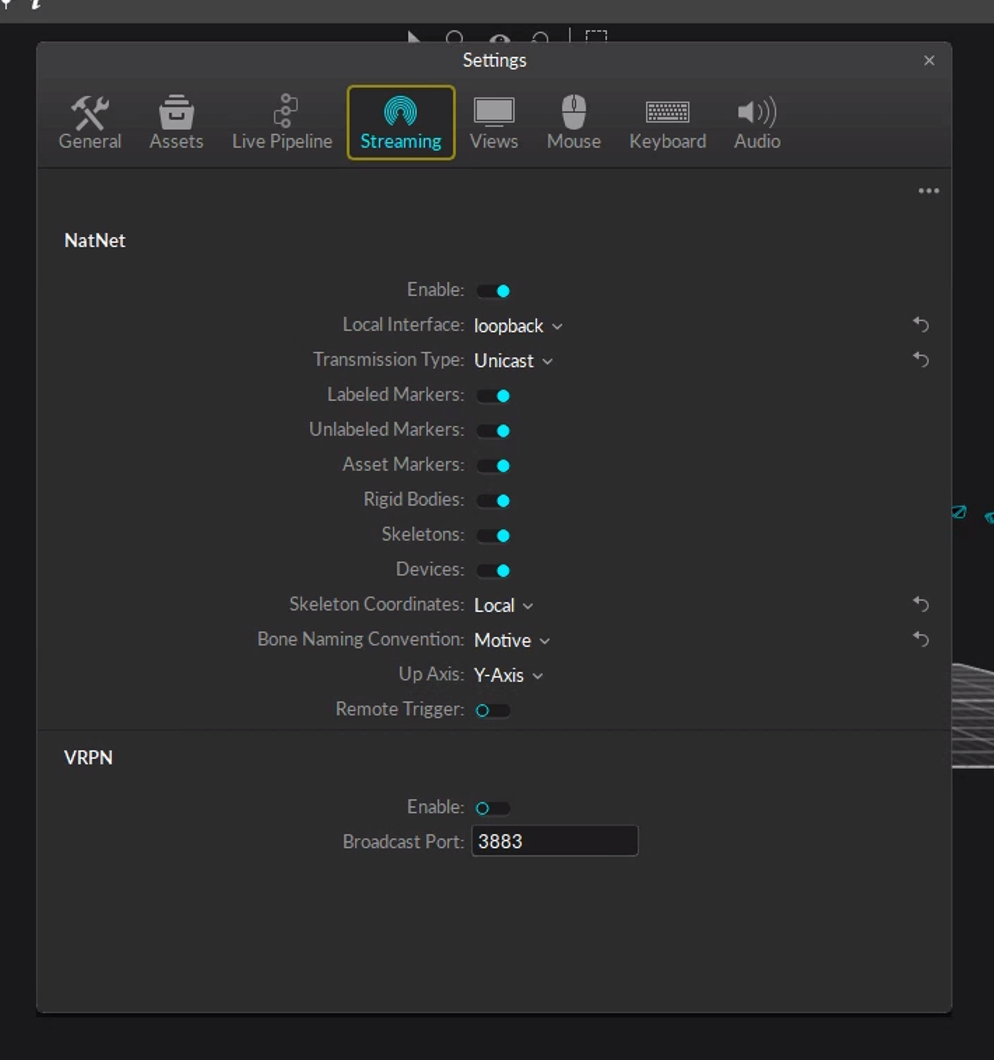Reset Local Interface to default
Screen dimensions: 994x1060
point(921,324)
